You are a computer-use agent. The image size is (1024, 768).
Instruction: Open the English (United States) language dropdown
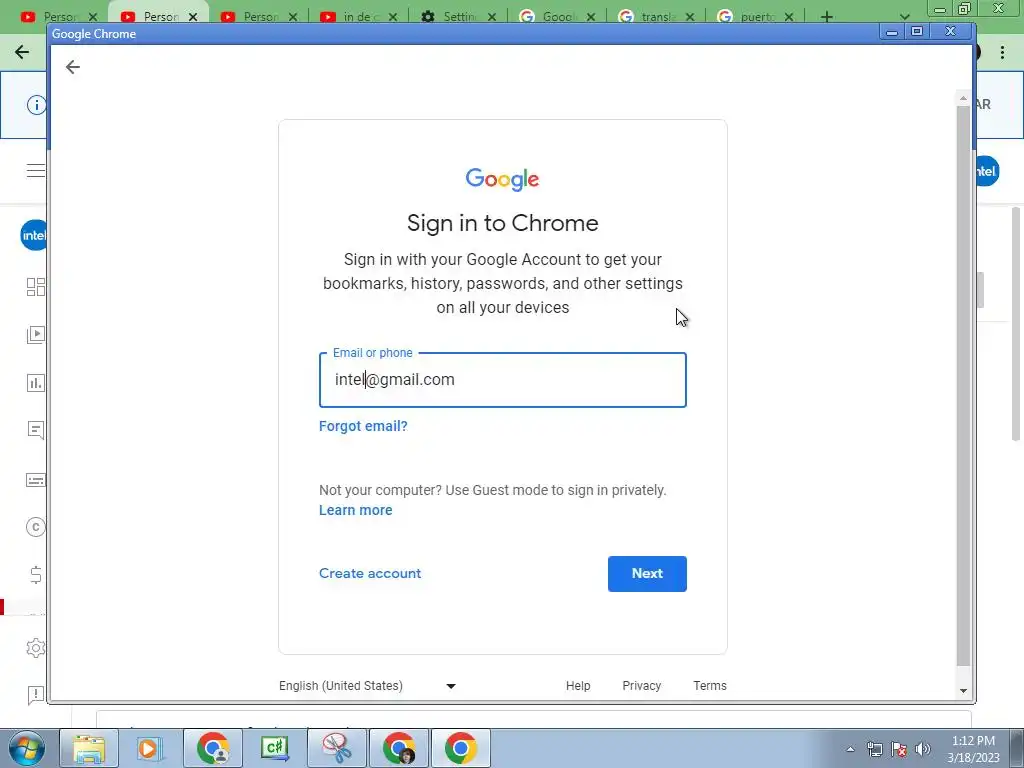(x=368, y=686)
